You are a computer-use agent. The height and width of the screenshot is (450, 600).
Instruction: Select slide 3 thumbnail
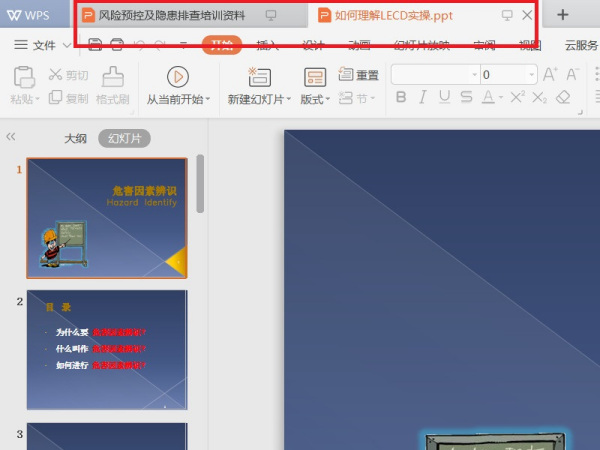[107, 436]
